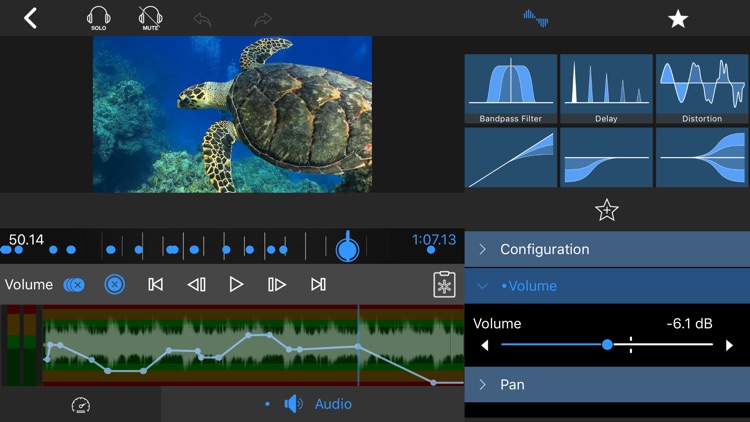Viewport: 750px width, 422px height.
Task: Select the last keyframe point on the volume curve
Action: coord(433,383)
